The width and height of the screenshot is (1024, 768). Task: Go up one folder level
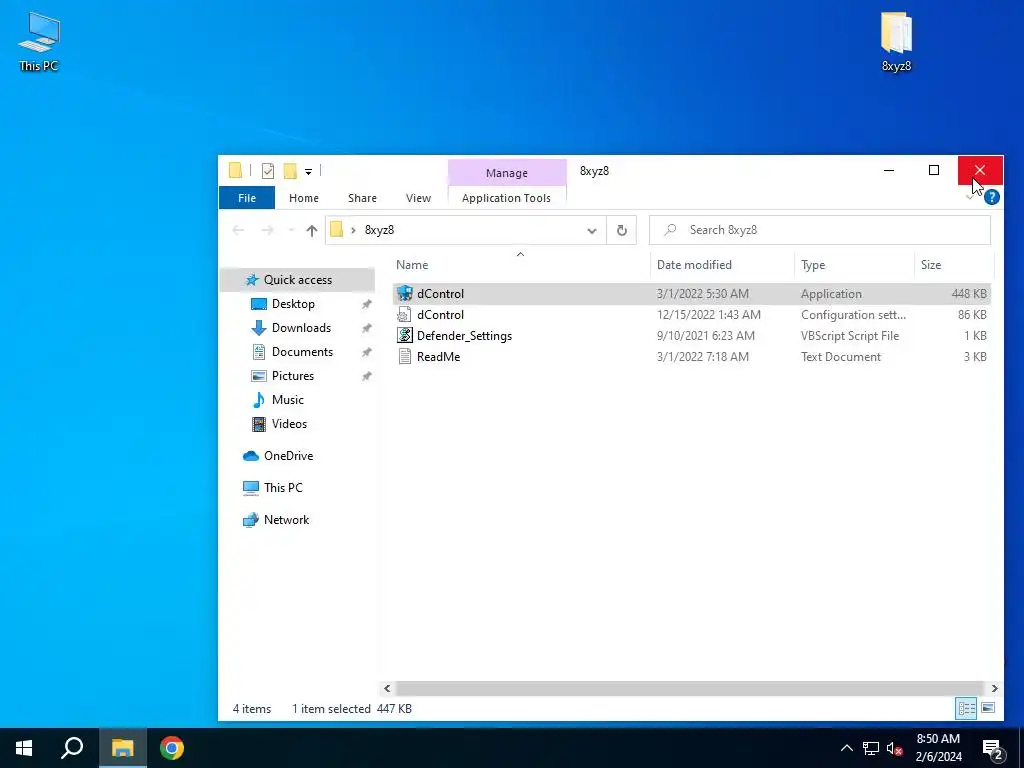(x=312, y=230)
